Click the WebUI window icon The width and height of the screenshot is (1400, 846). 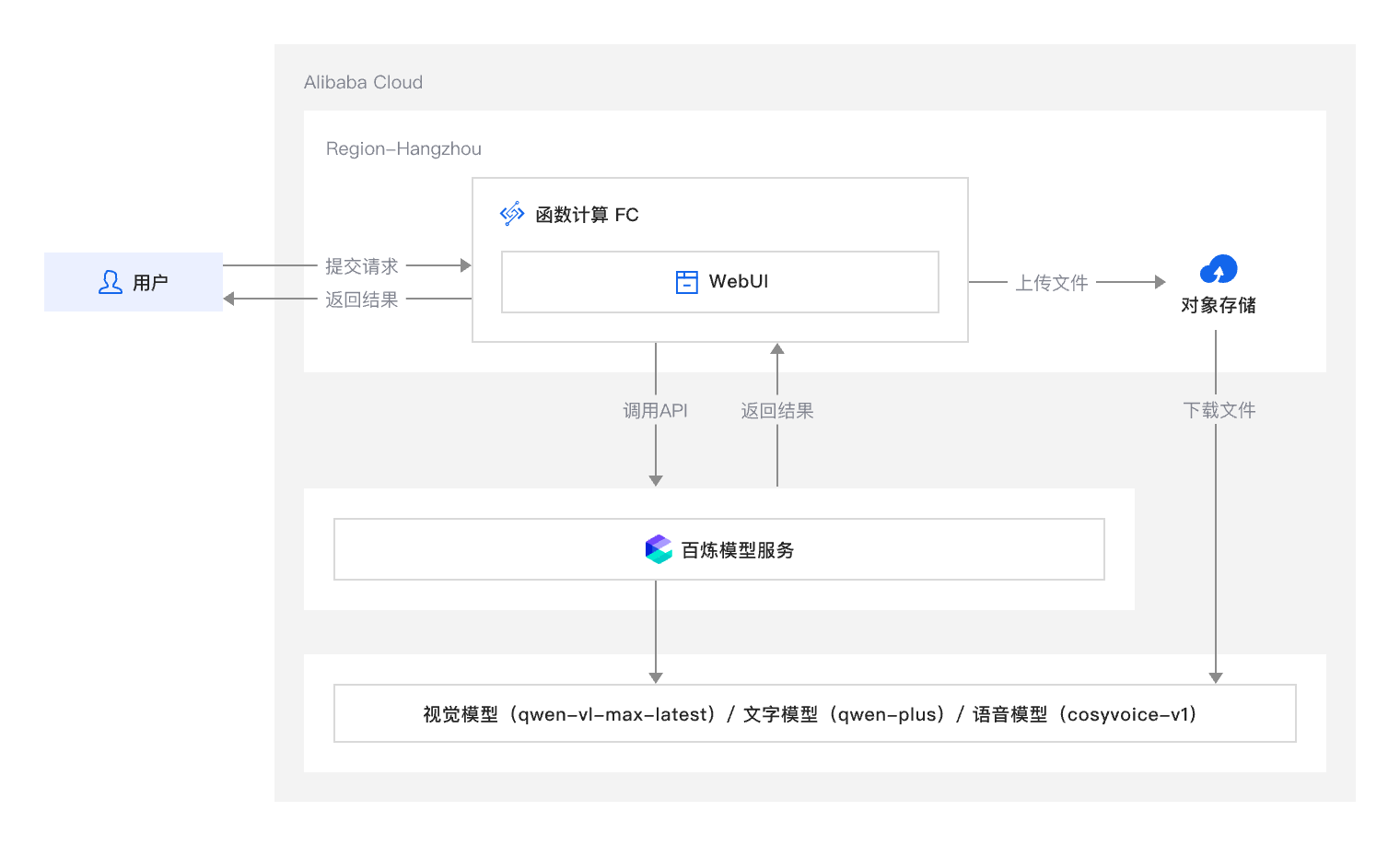tap(686, 282)
